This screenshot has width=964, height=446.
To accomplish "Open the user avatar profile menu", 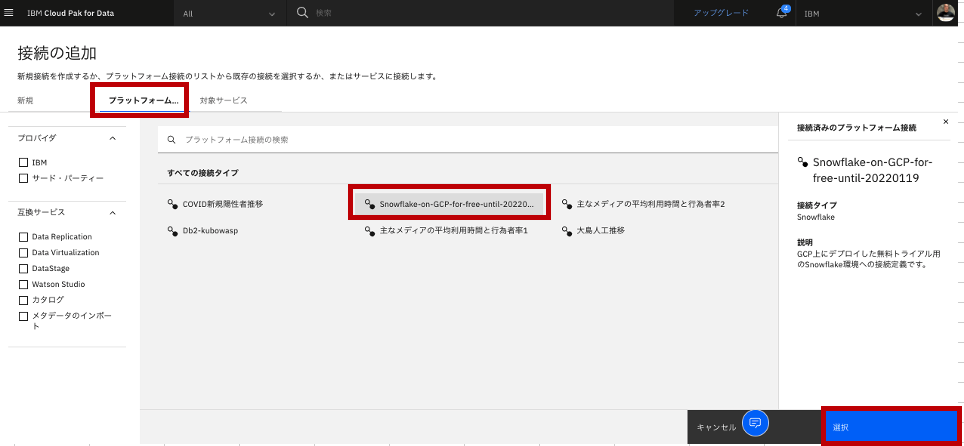I will (x=945, y=13).
